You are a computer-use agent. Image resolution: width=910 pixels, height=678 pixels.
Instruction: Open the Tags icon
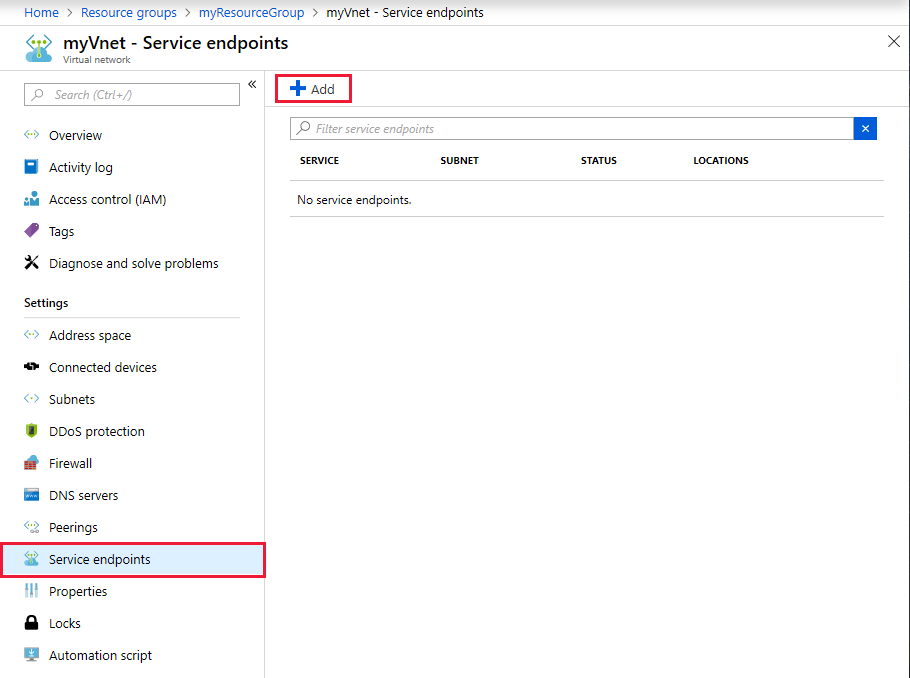[31, 231]
